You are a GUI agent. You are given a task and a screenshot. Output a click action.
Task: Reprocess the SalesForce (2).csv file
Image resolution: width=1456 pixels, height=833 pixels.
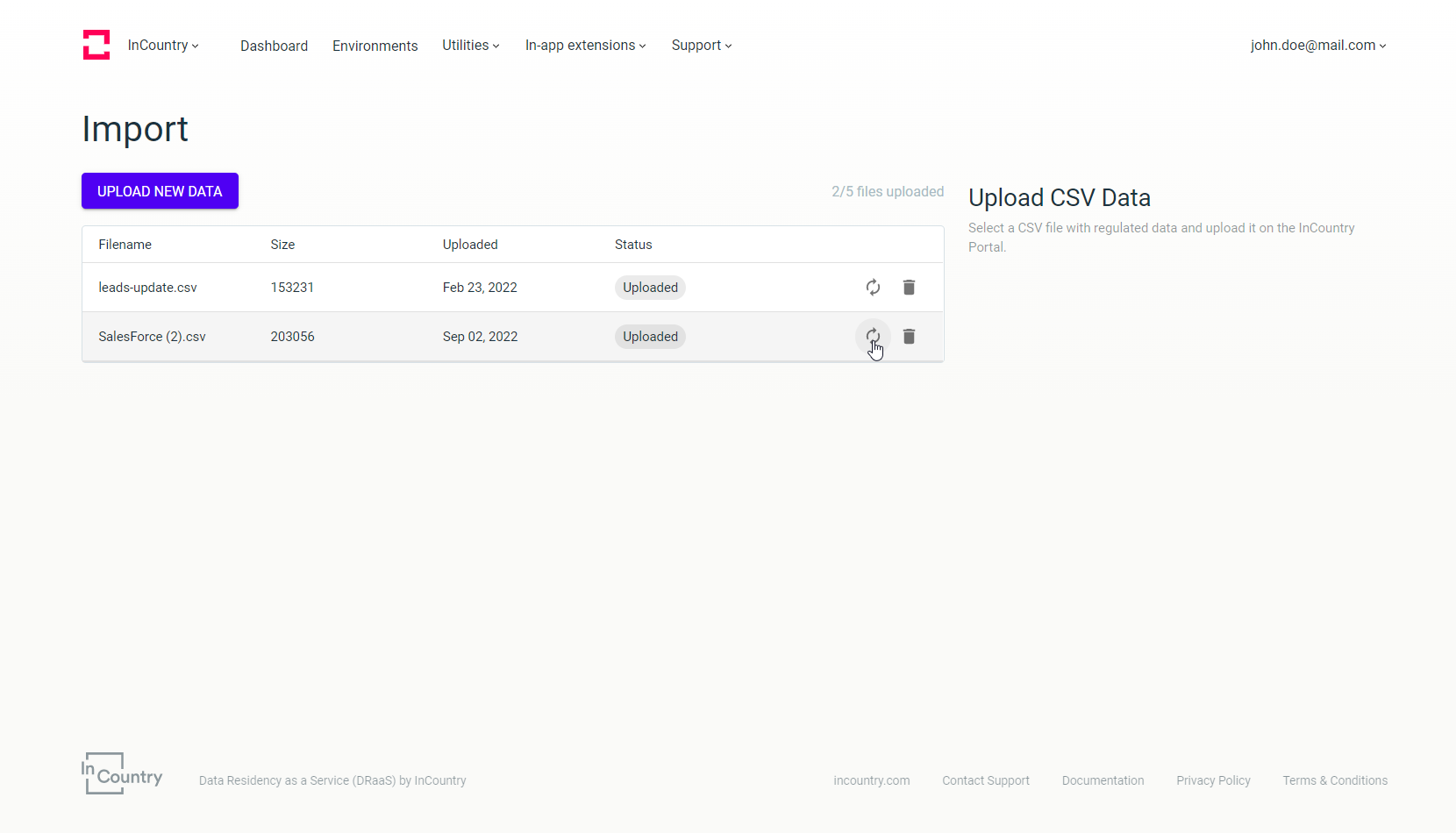(873, 337)
